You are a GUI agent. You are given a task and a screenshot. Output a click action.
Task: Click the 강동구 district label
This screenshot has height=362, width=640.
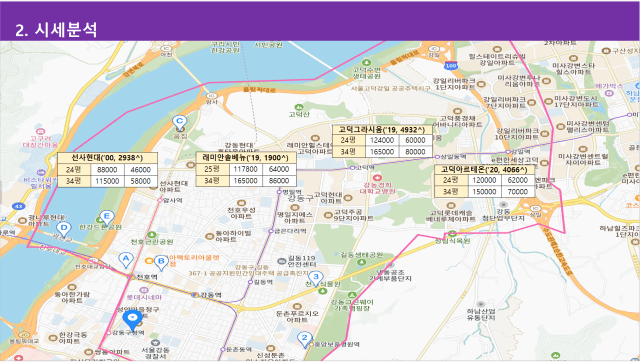pos(300,198)
